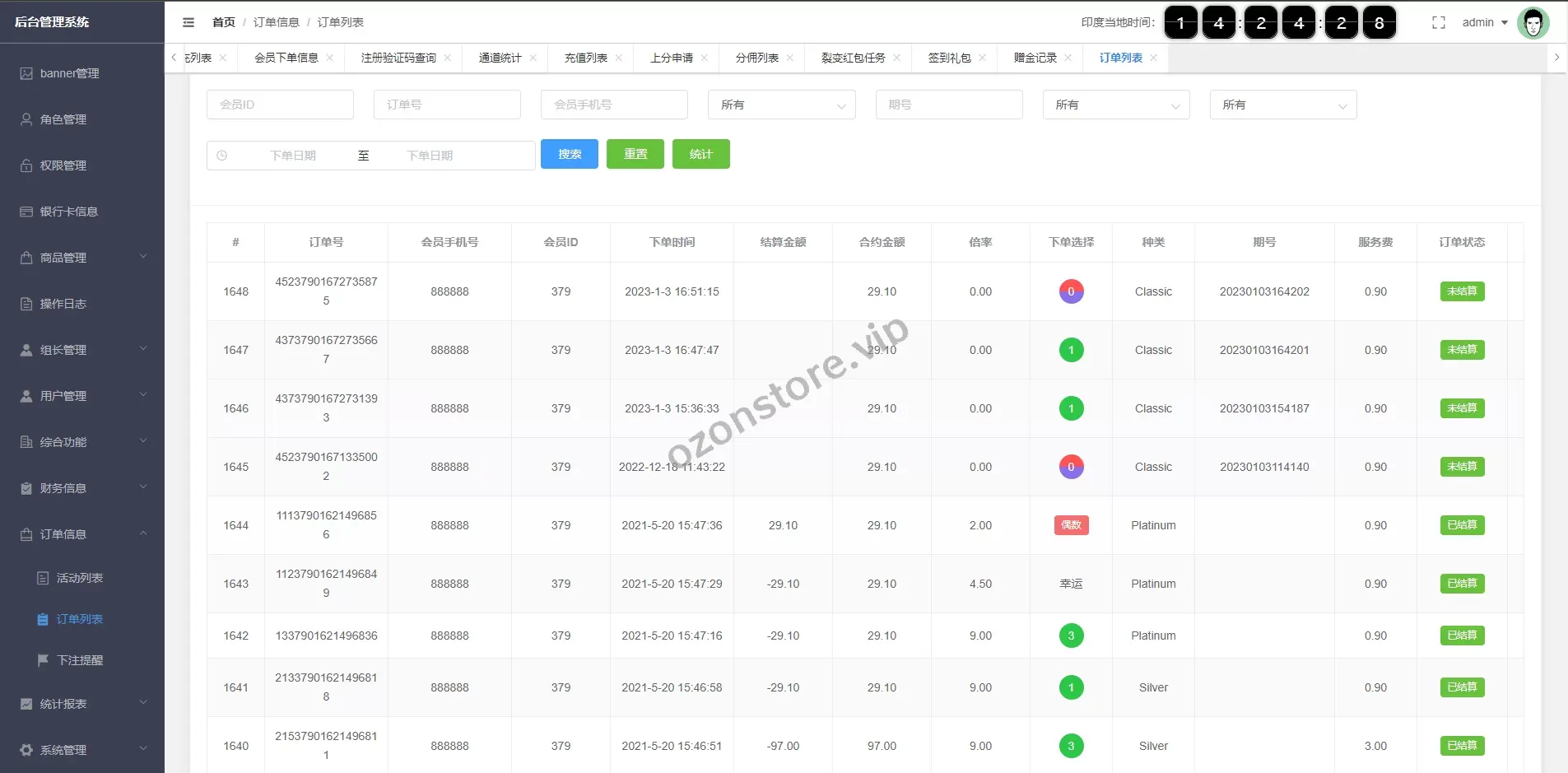Select 活动列表 in the sidebar submenu
Screen dimensions: 1568x773
click(x=80, y=578)
